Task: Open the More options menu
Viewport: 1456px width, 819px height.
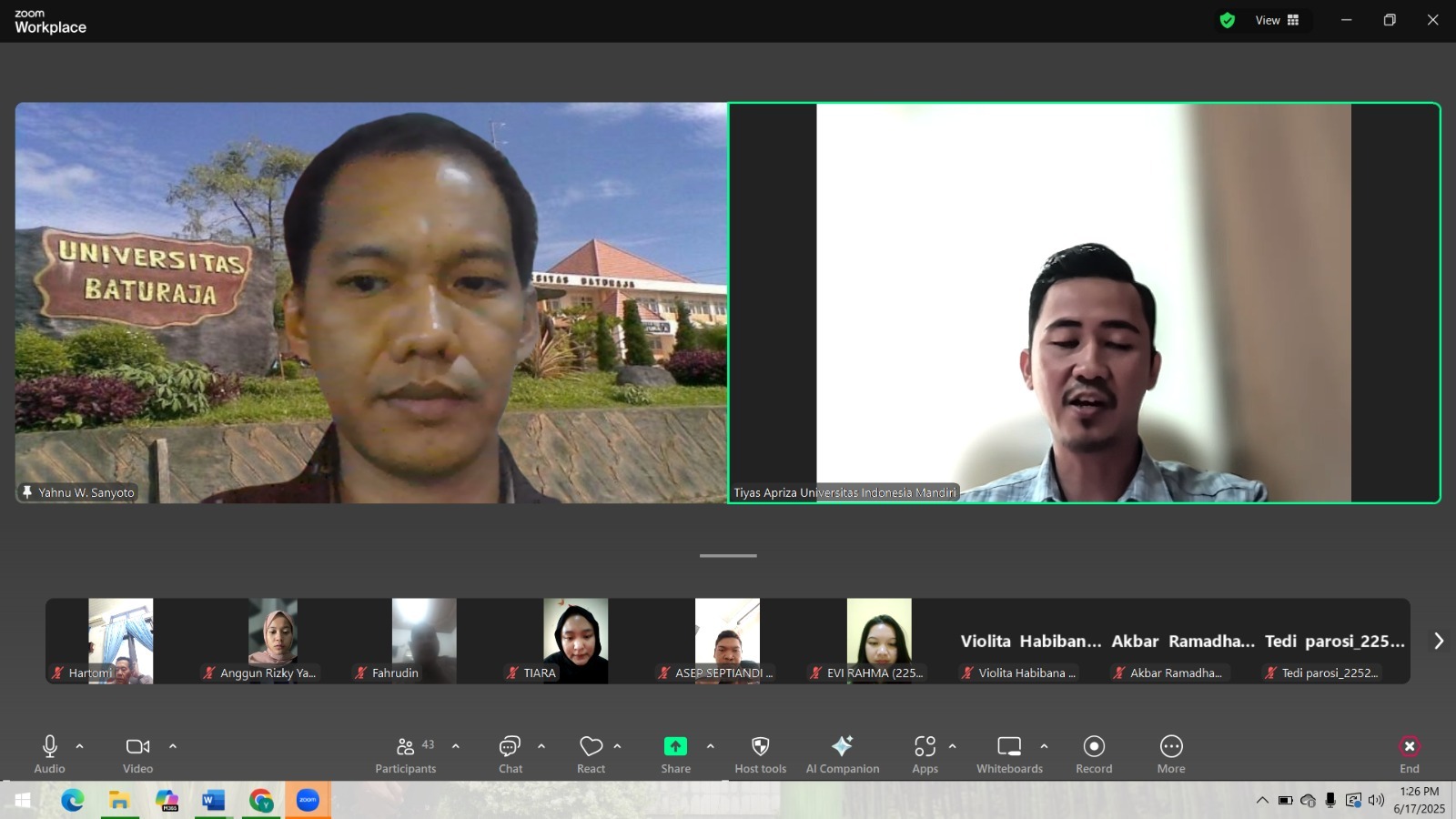Action: click(1171, 747)
